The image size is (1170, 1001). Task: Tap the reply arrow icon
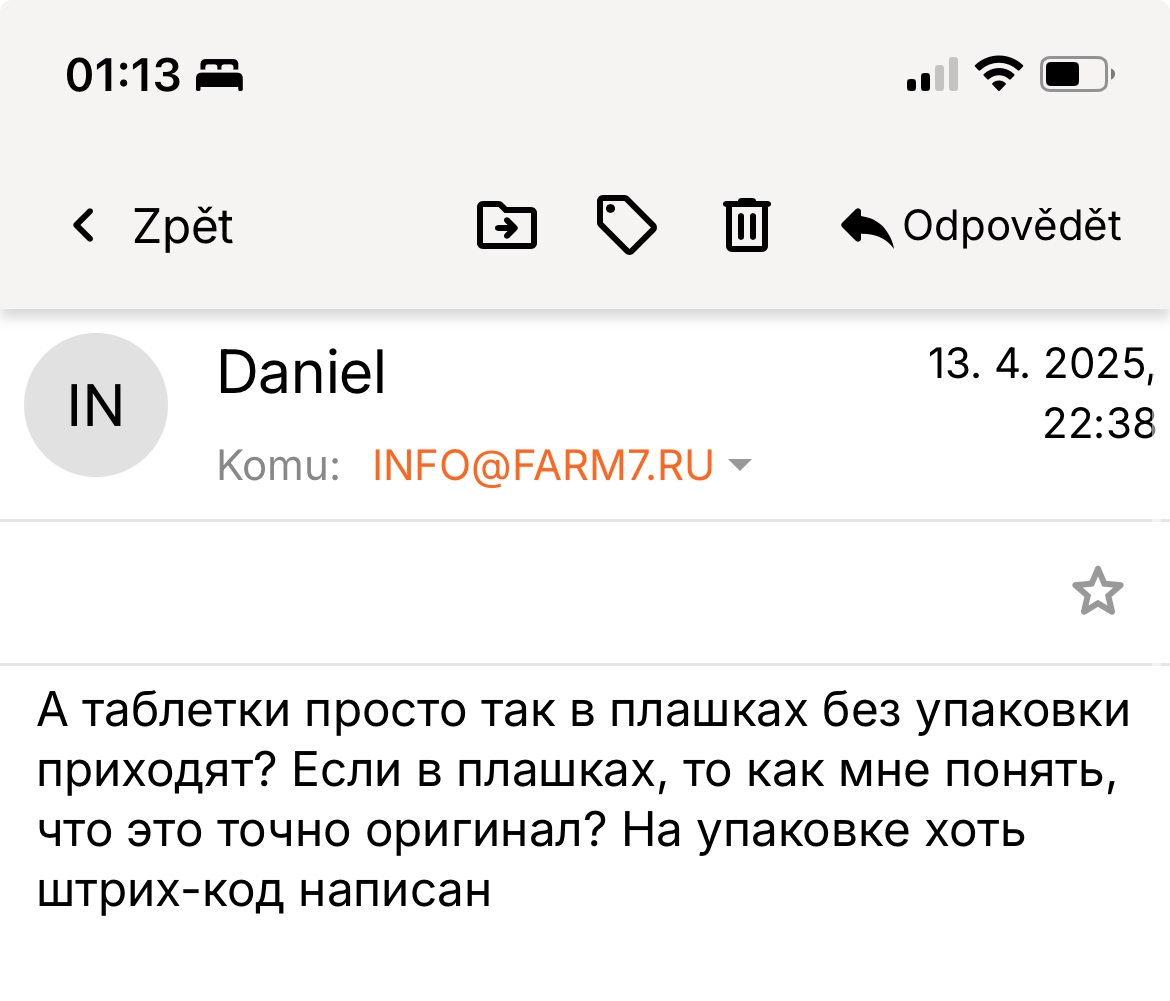click(867, 227)
